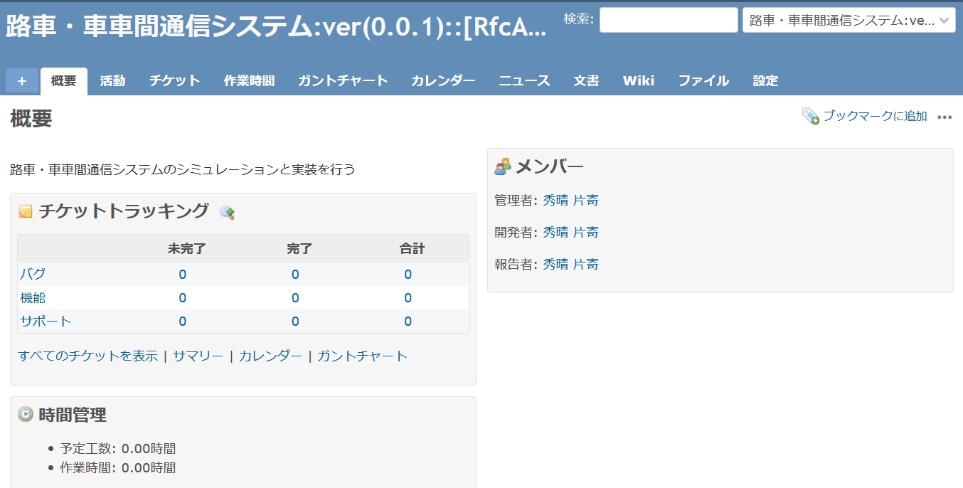The width and height of the screenshot is (963, 488).
Task: Click ガントチャート link below the ticket table
Action: point(362,356)
